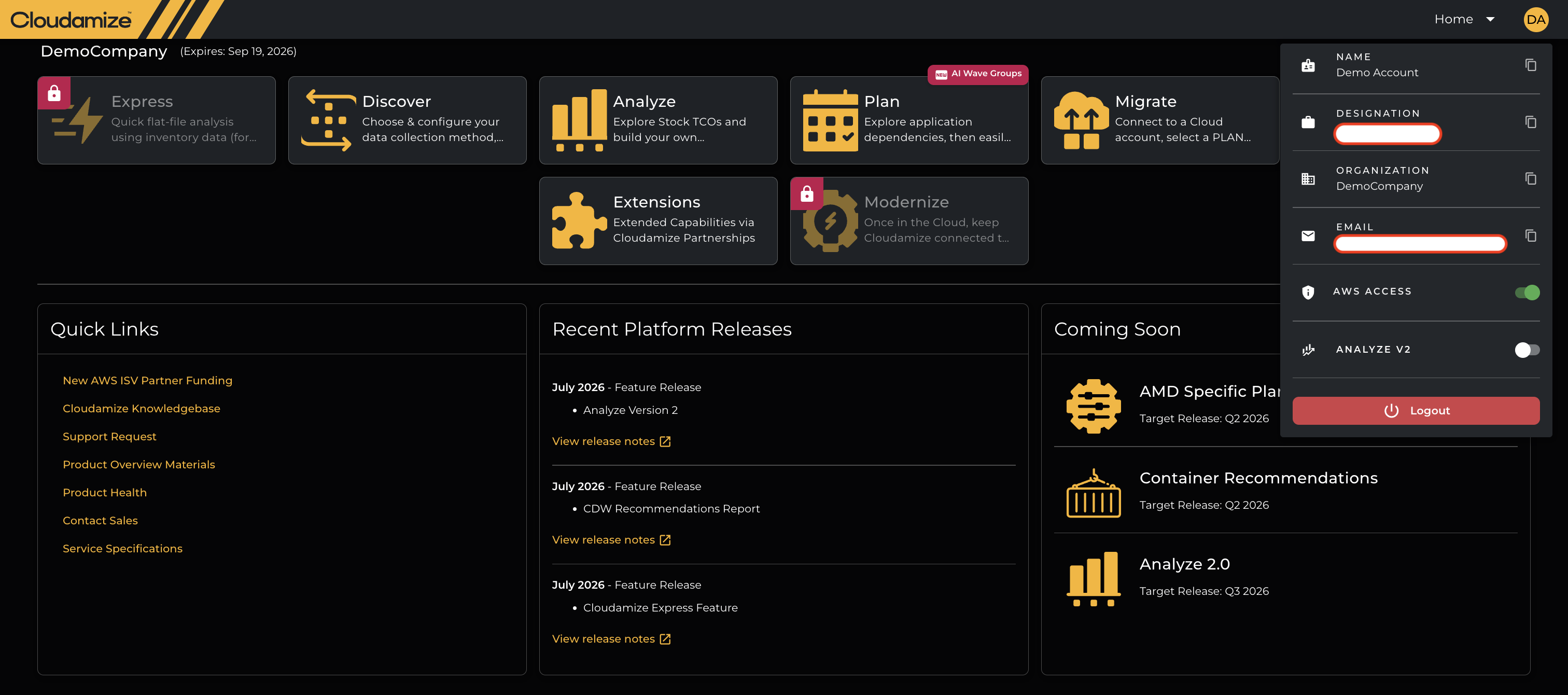Click the Analyze 2.0 coming soon title
The image size is (1568, 695).
point(1184,564)
